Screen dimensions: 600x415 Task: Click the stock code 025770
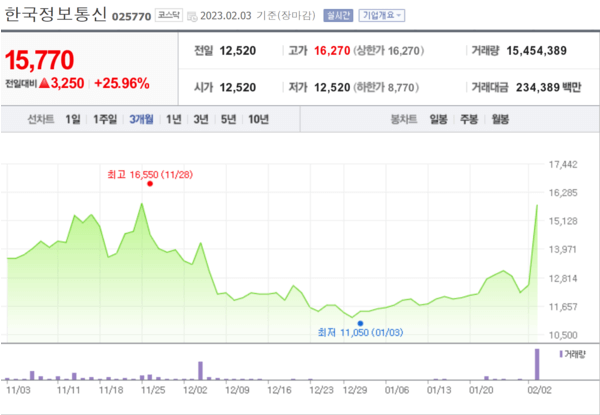coord(131,17)
